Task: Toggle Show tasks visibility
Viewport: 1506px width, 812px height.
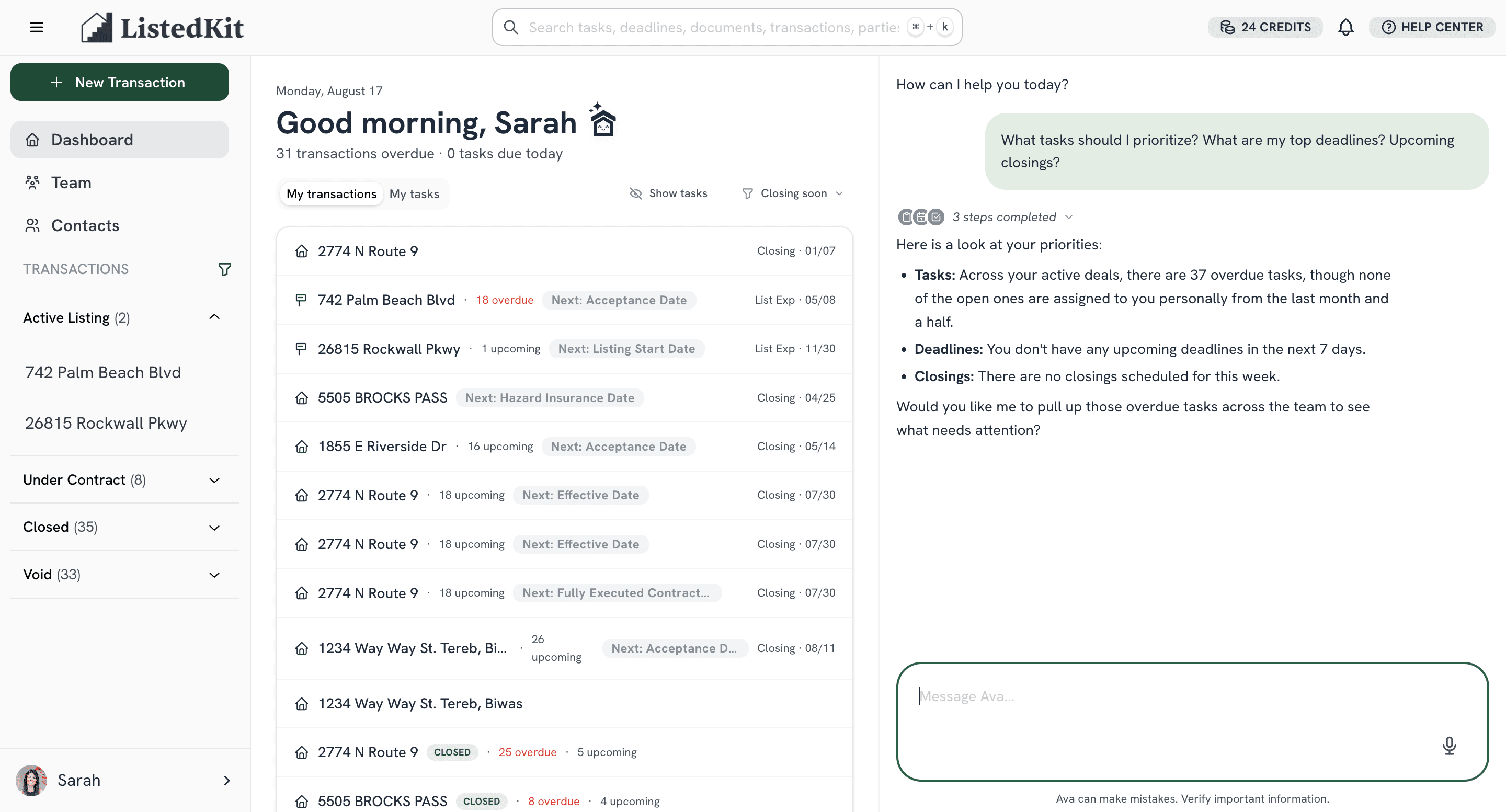Action: [x=668, y=193]
